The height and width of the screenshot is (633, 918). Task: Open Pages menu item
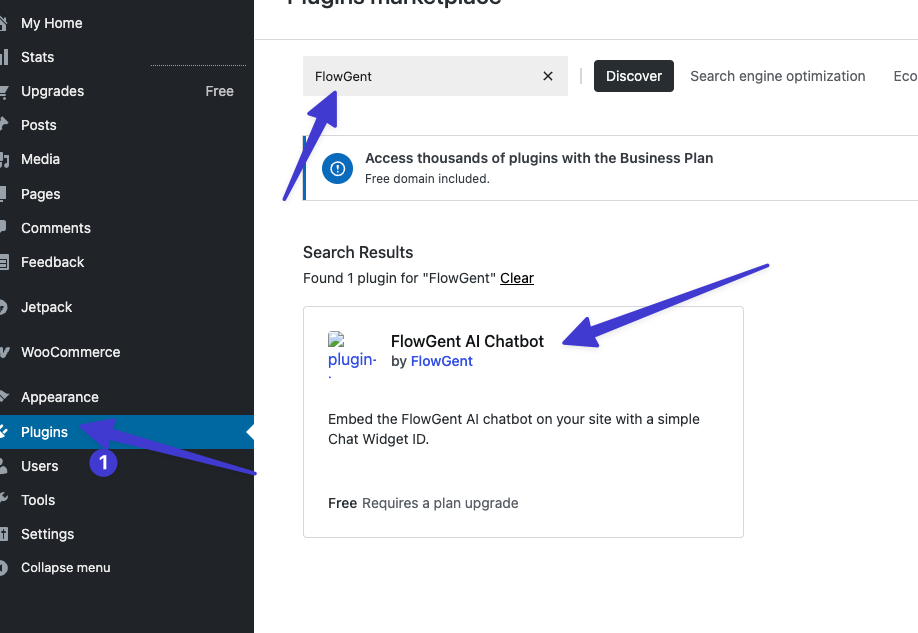(40, 194)
